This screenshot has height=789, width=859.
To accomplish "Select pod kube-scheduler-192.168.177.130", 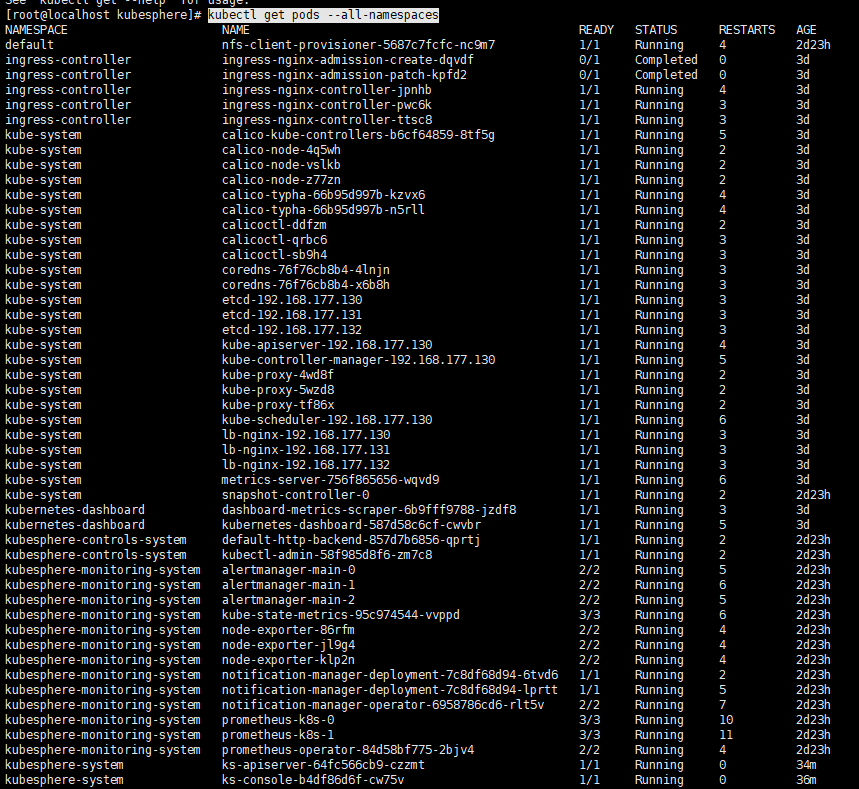I will click(327, 420).
